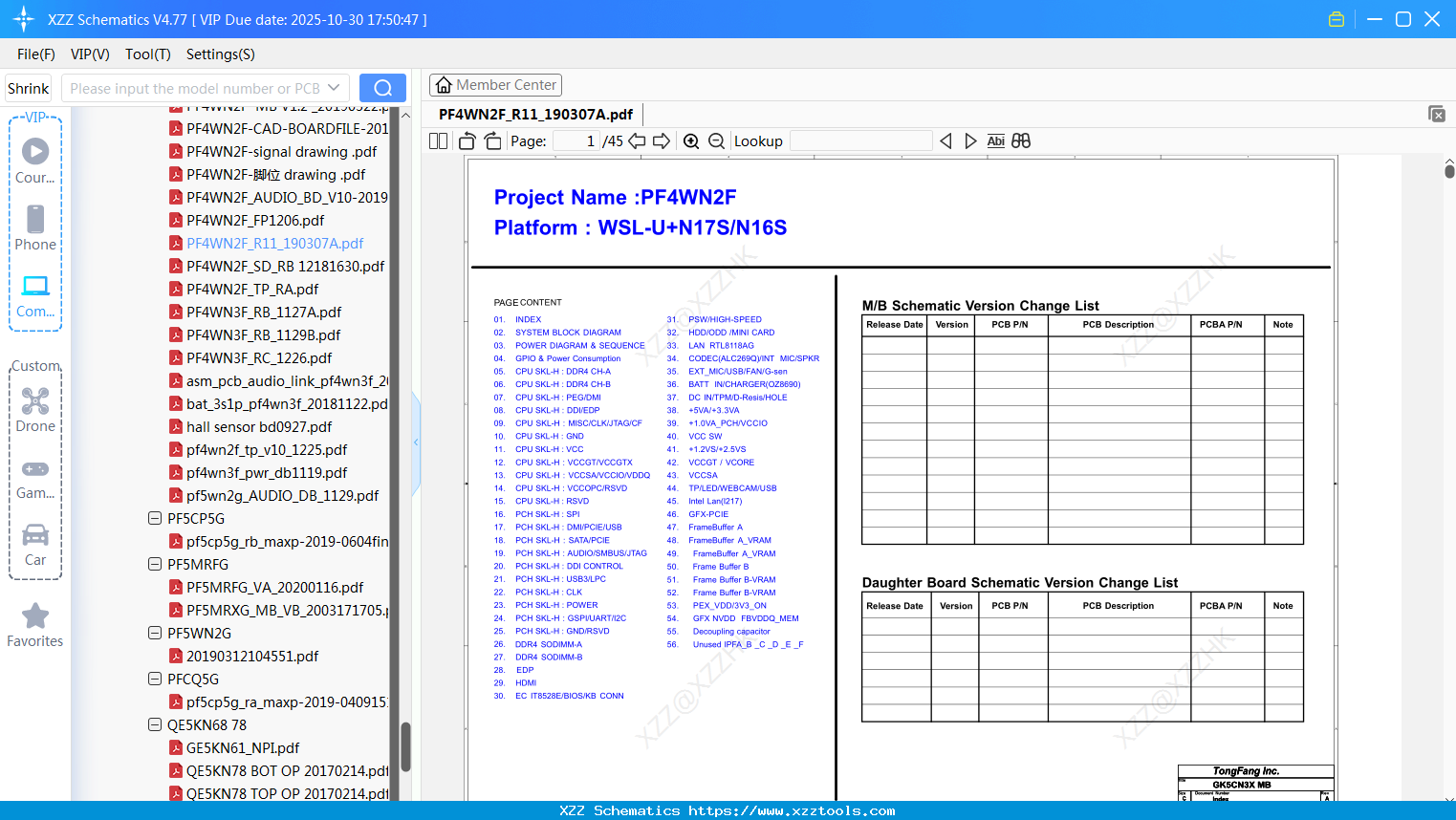Click the Abi text-match icon
Image resolution: width=1456 pixels, height=820 pixels.
pos(995,141)
